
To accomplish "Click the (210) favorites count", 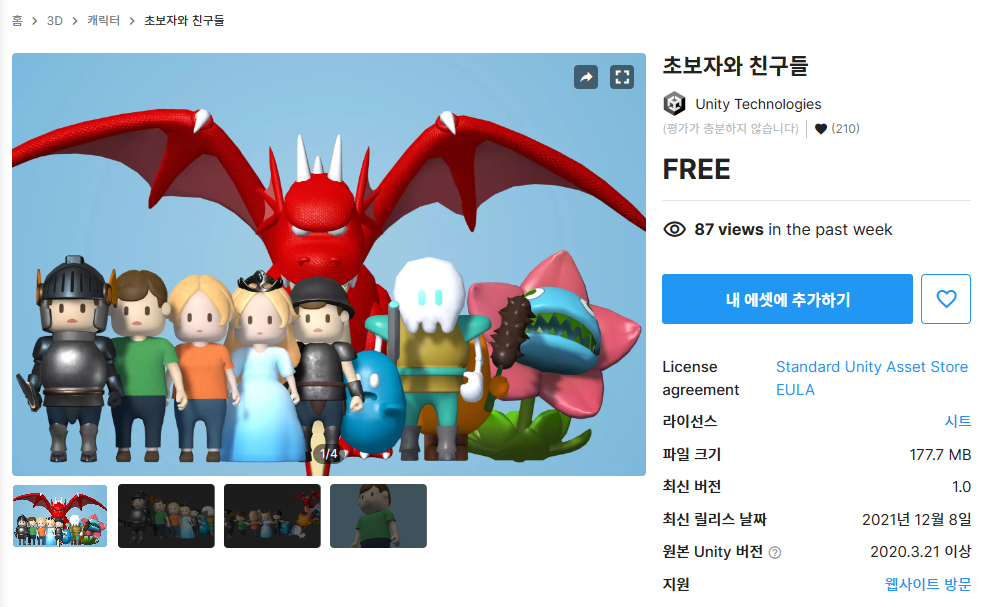I will 845,129.
